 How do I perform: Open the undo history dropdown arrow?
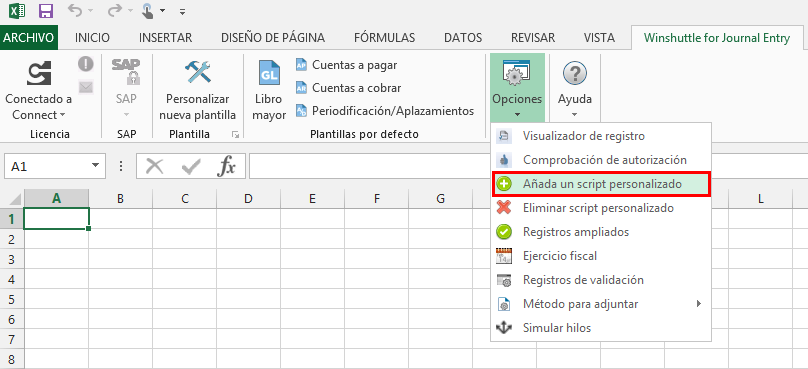pos(90,11)
